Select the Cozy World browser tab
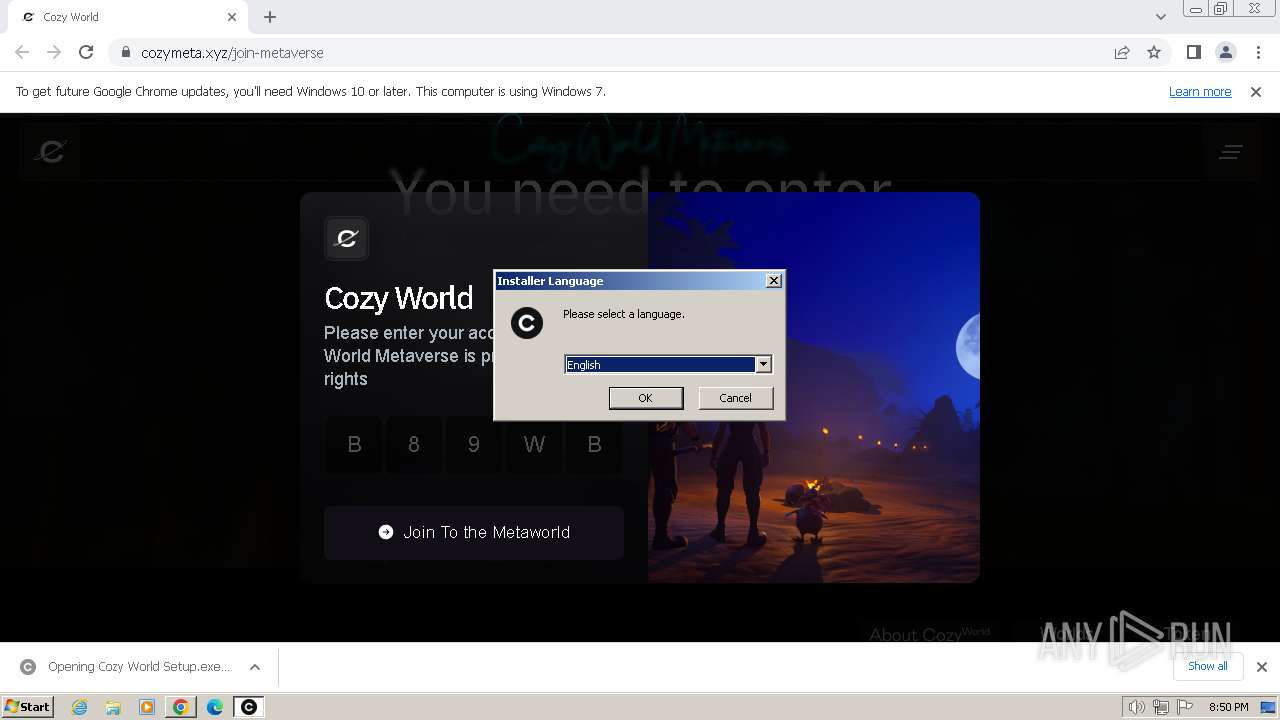 point(125,17)
